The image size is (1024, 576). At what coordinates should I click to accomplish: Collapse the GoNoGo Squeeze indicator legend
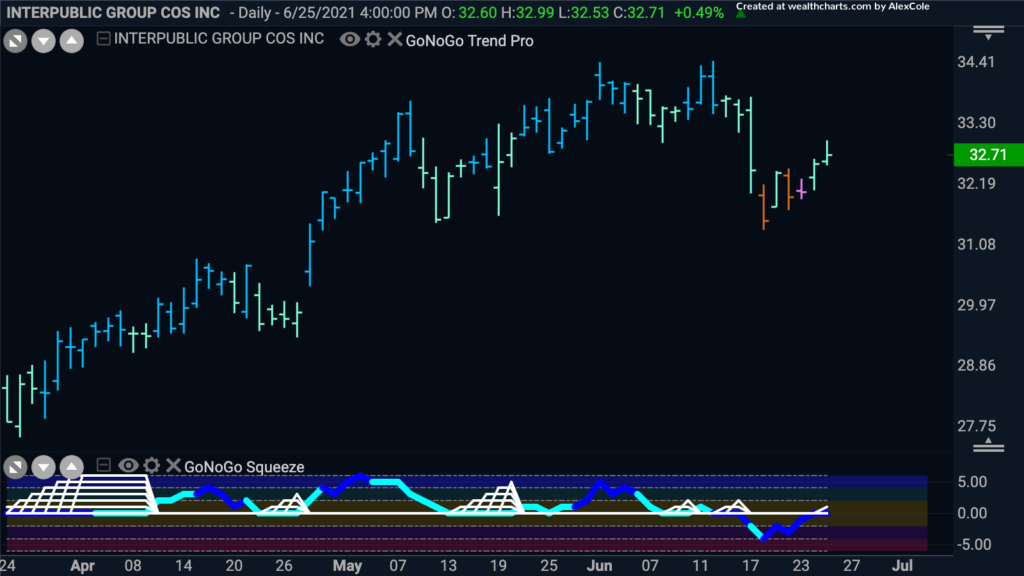tap(103, 465)
